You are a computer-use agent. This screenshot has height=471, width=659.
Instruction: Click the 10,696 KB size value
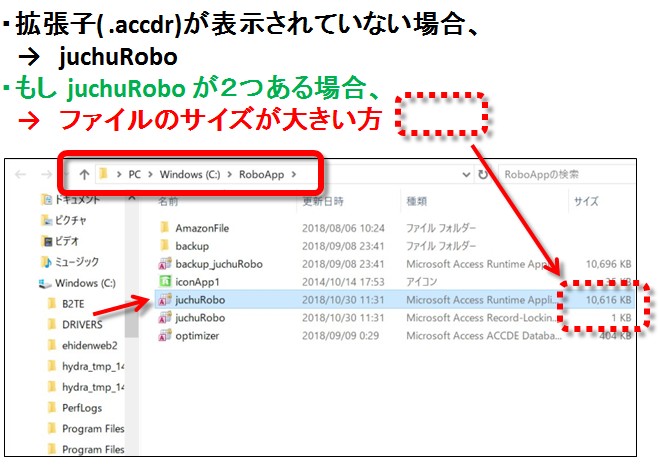pyautogui.click(x=609, y=264)
